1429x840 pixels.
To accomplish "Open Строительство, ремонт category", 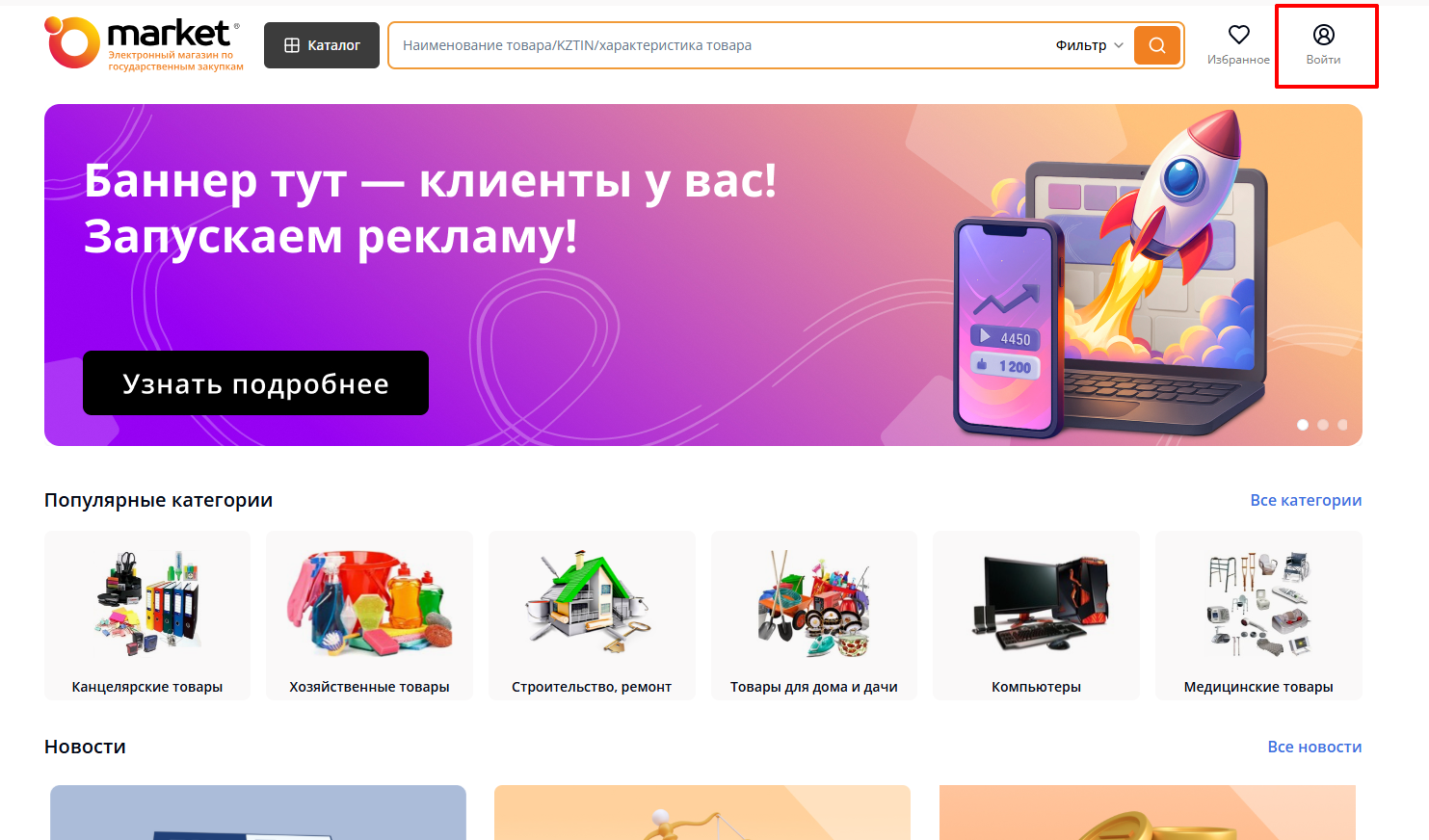I will (x=592, y=616).
